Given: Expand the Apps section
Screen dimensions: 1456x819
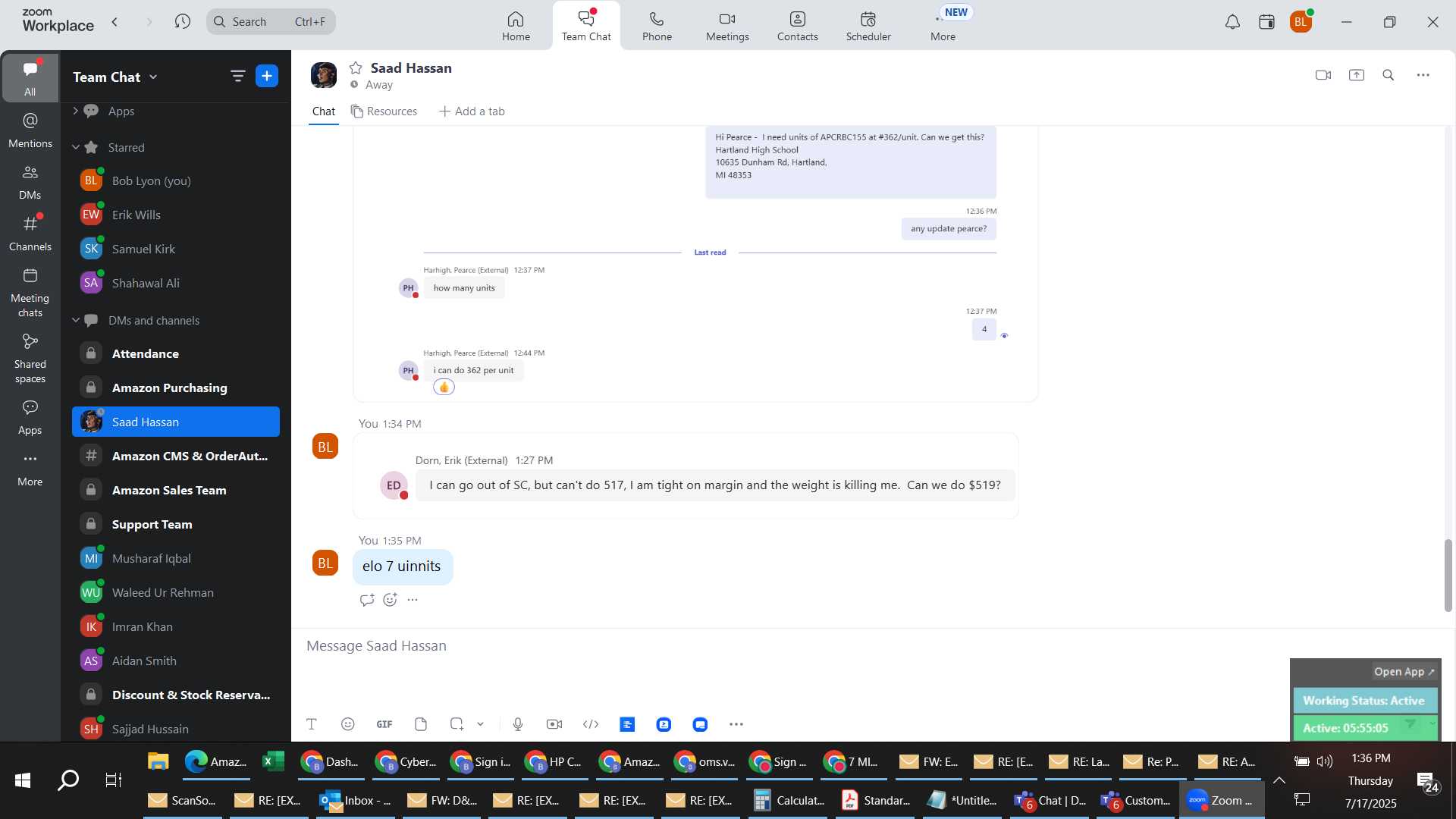Looking at the screenshot, I should coord(76,111).
